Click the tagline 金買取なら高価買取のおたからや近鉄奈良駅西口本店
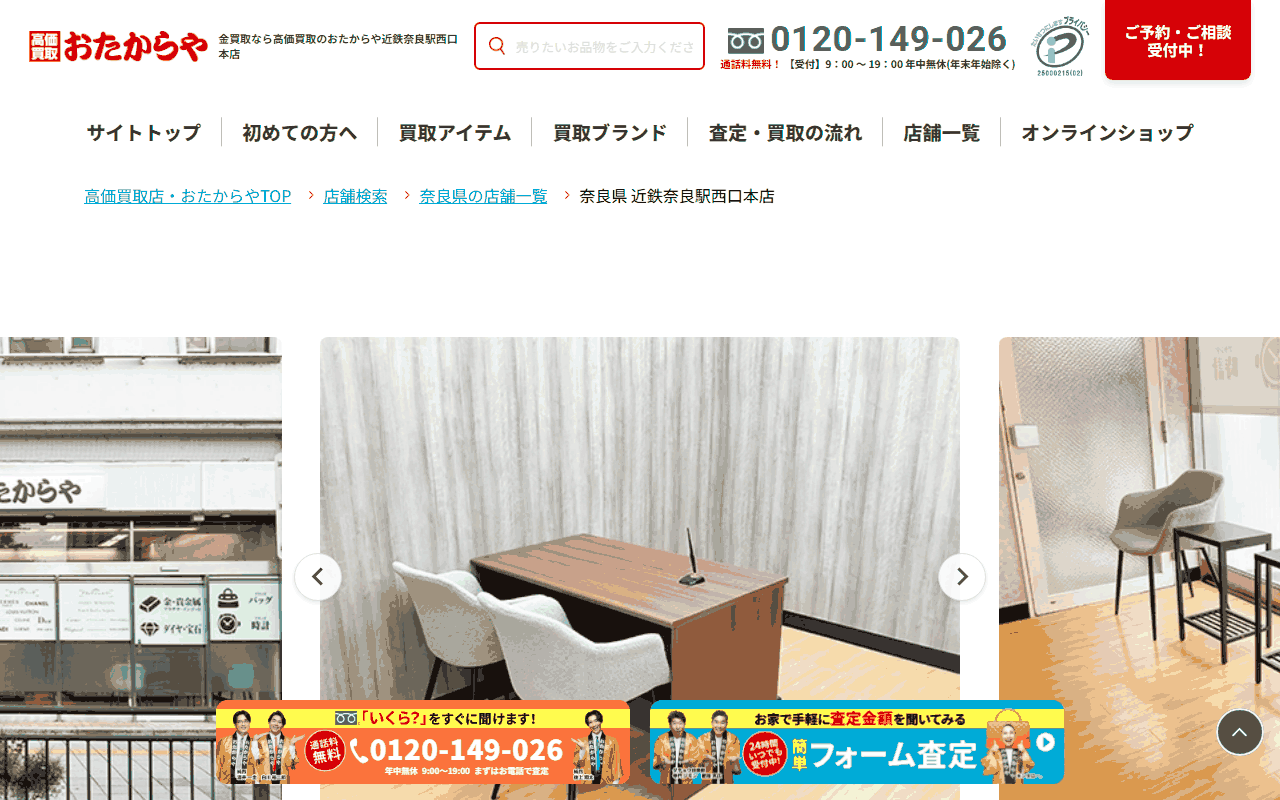1280x800 pixels. pos(338,46)
